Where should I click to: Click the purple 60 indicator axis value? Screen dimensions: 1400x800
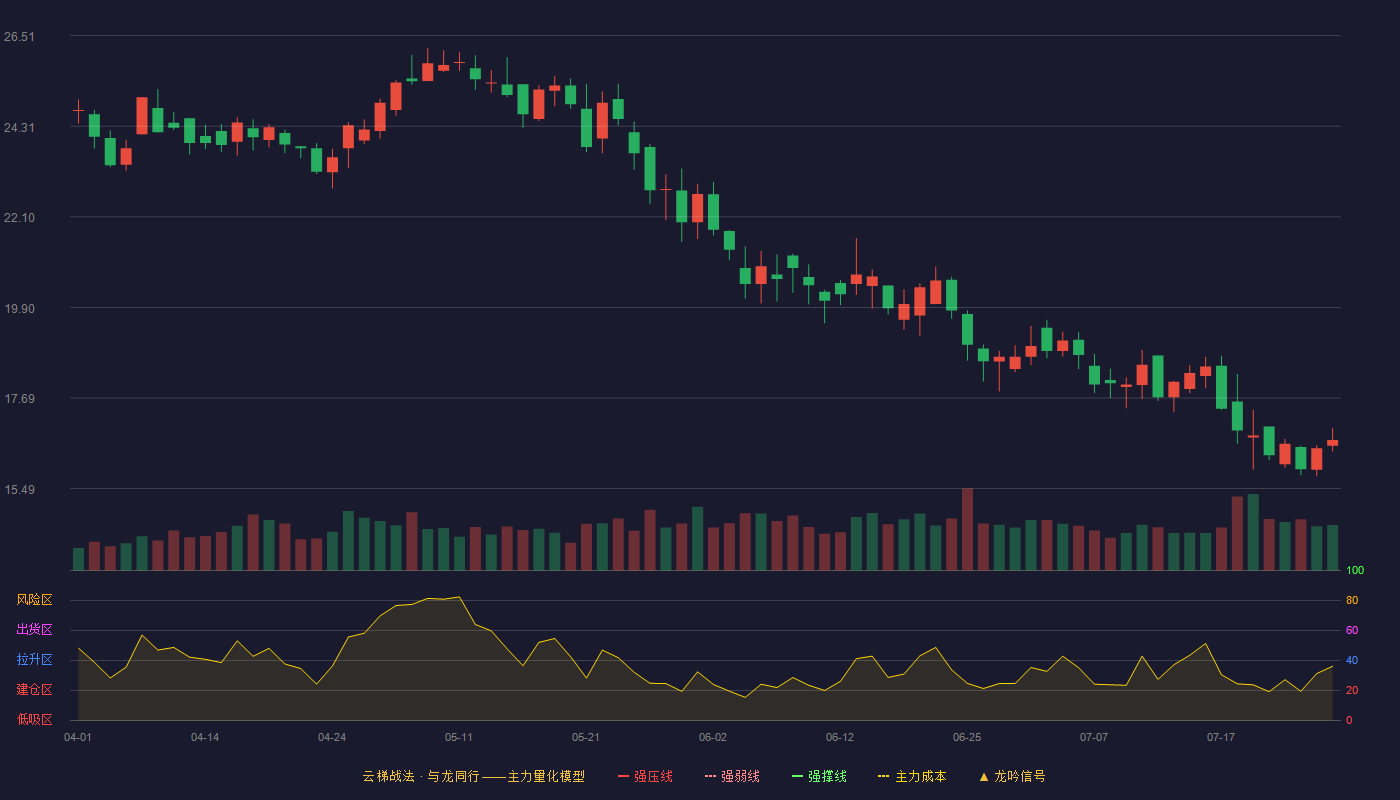(1352, 631)
